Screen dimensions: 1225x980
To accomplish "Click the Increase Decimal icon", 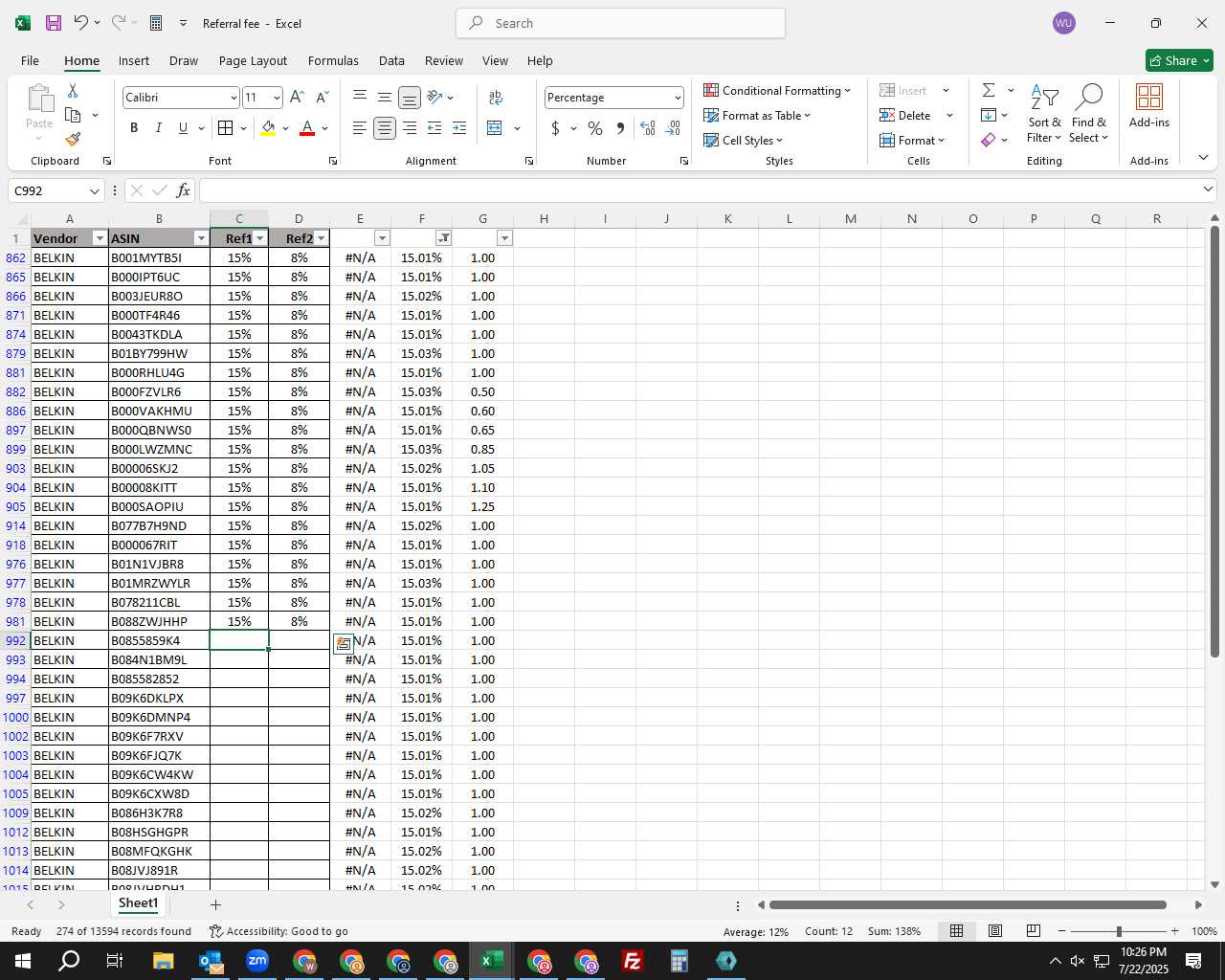I will click(x=648, y=128).
